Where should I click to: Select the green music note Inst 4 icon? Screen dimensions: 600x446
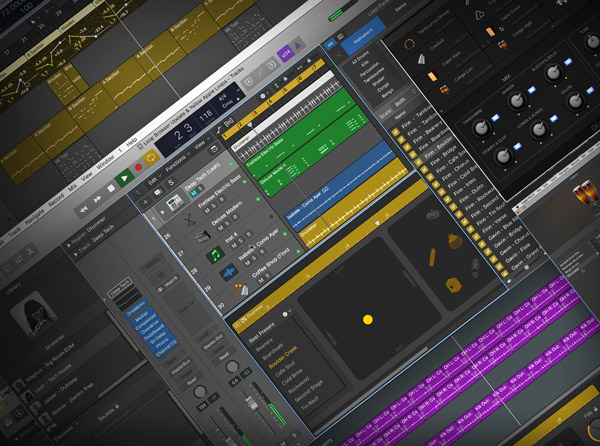tap(215, 255)
